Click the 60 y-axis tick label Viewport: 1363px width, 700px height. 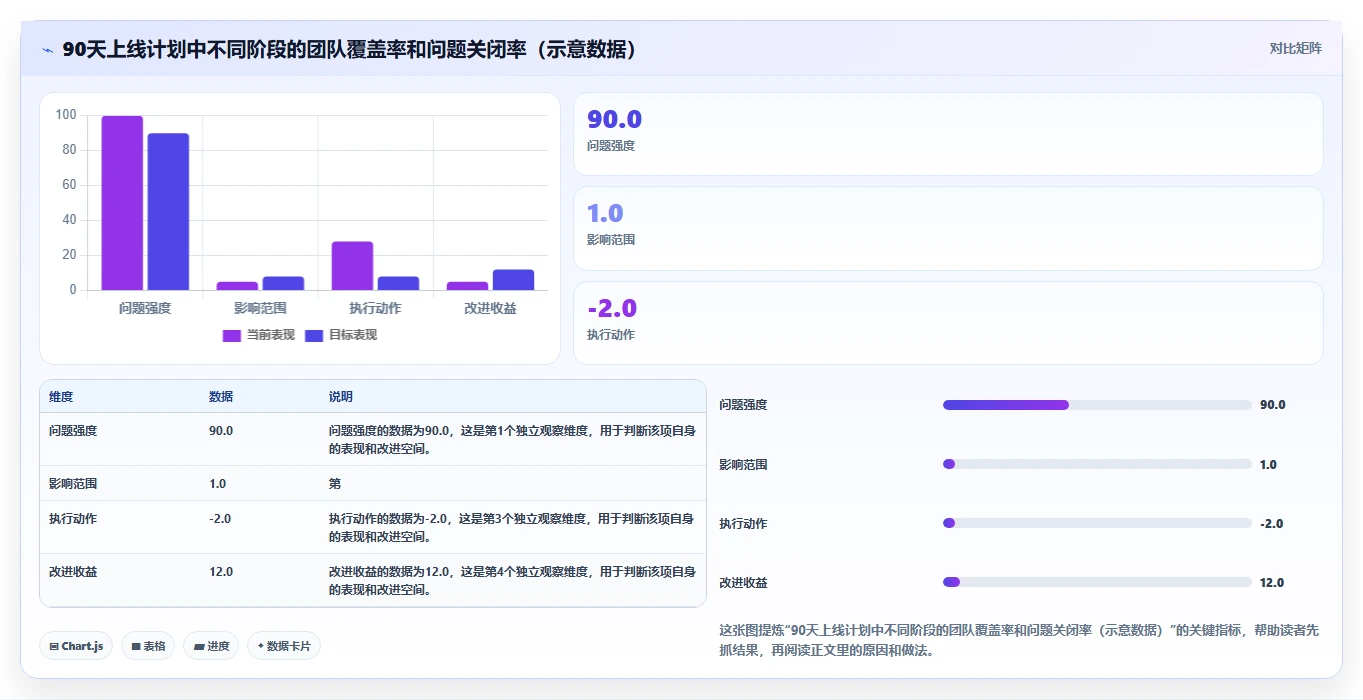pyautogui.click(x=69, y=185)
